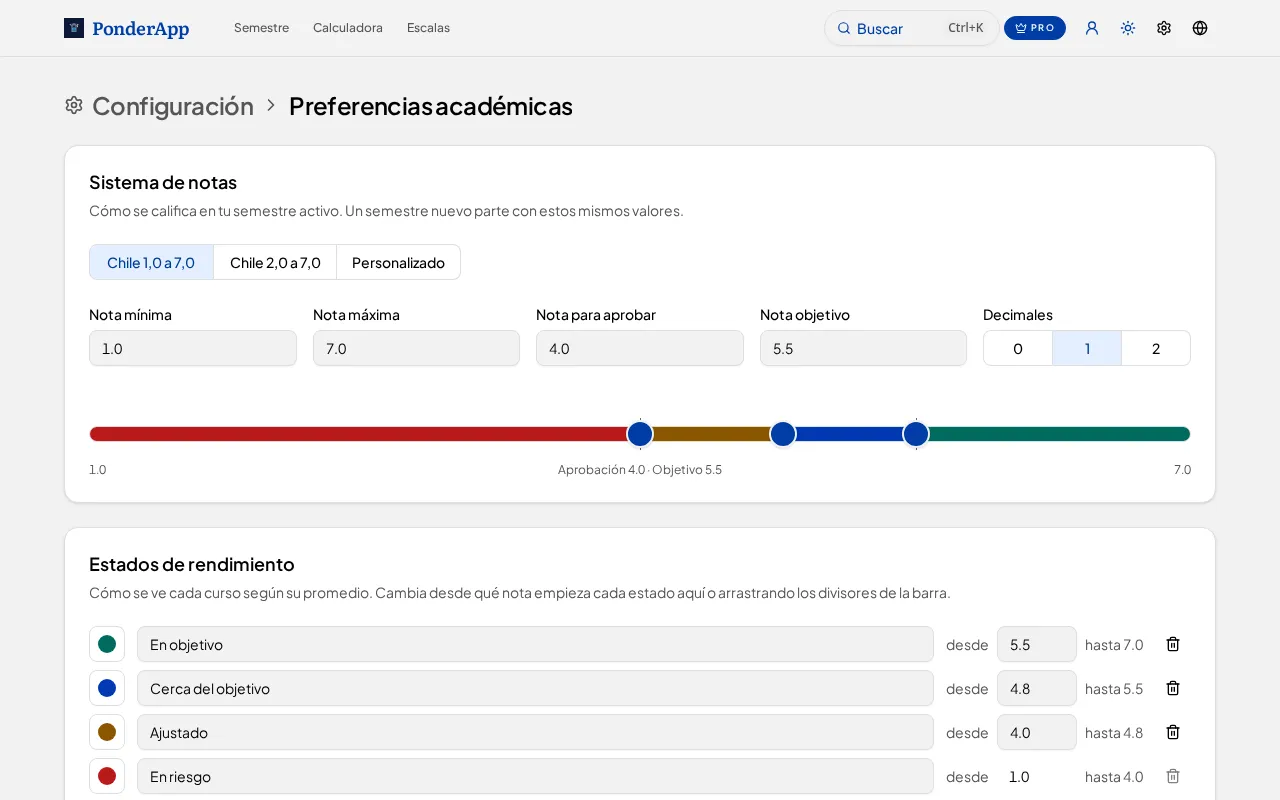The height and width of the screenshot is (800, 1280).
Task: Edit the "Cerca del objetivo" name field
Action: [535, 688]
